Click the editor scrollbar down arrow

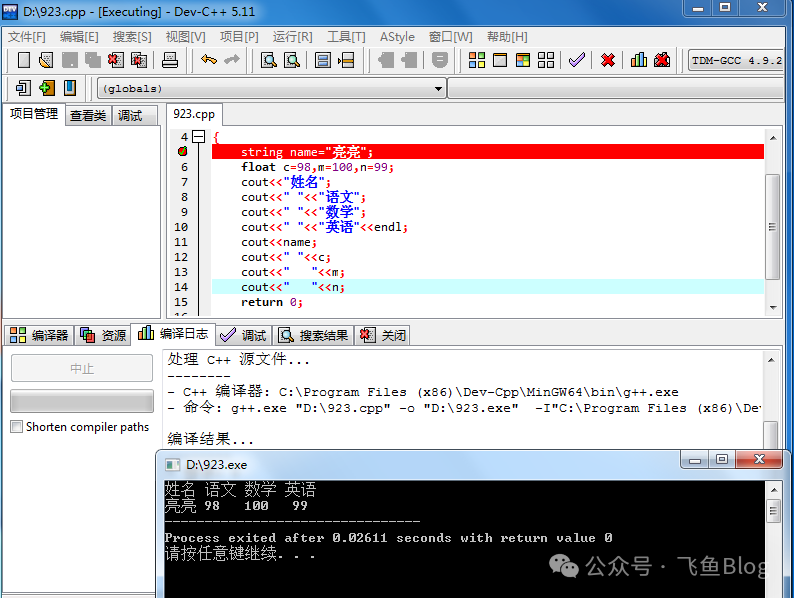click(x=773, y=307)
